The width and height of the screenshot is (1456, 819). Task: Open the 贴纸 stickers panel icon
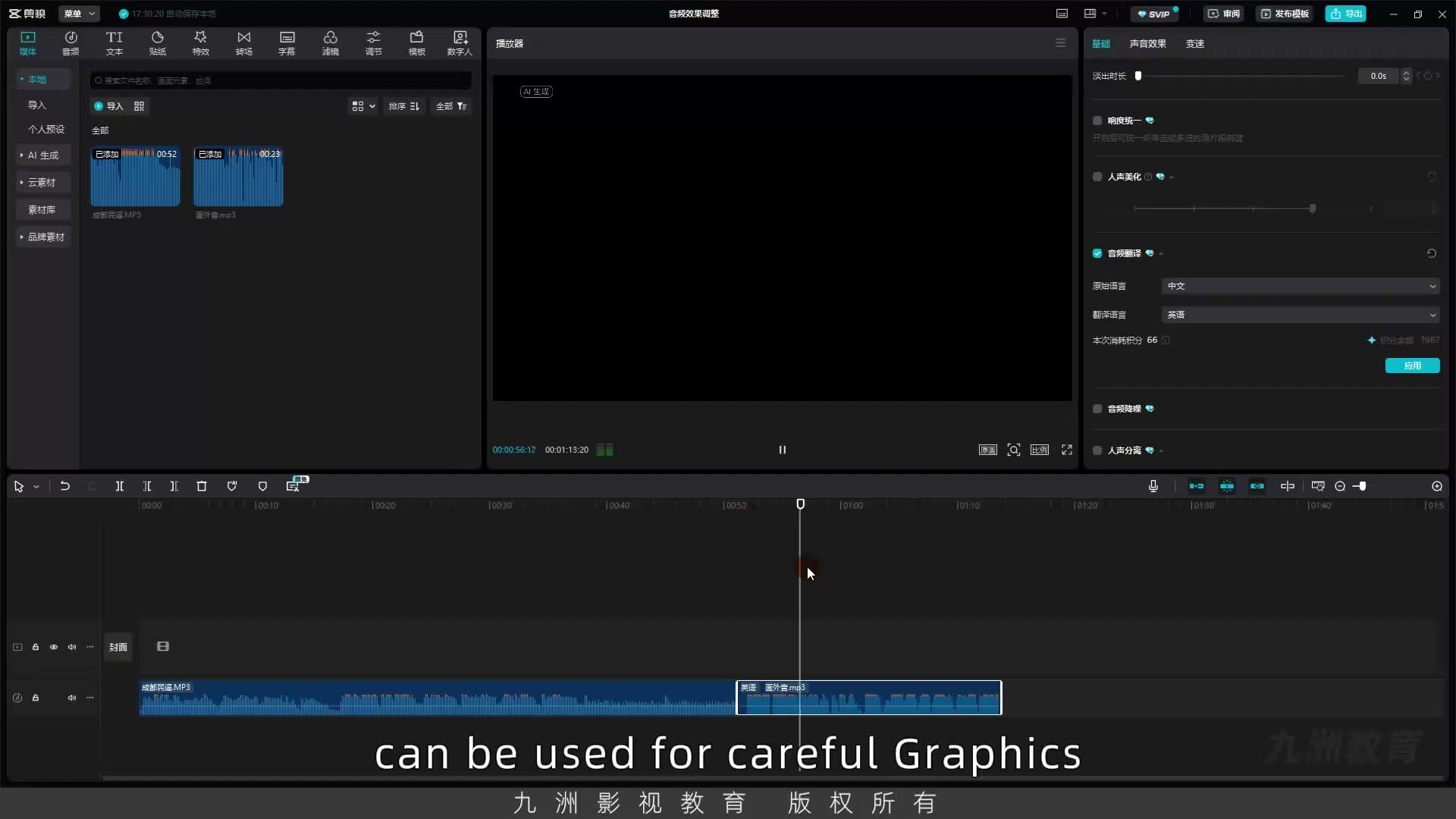[158, 43]
